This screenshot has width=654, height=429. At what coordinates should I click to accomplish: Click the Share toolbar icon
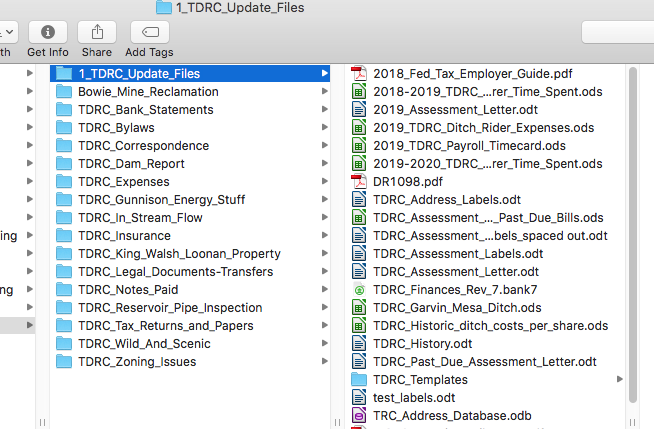tap(97, 33)
